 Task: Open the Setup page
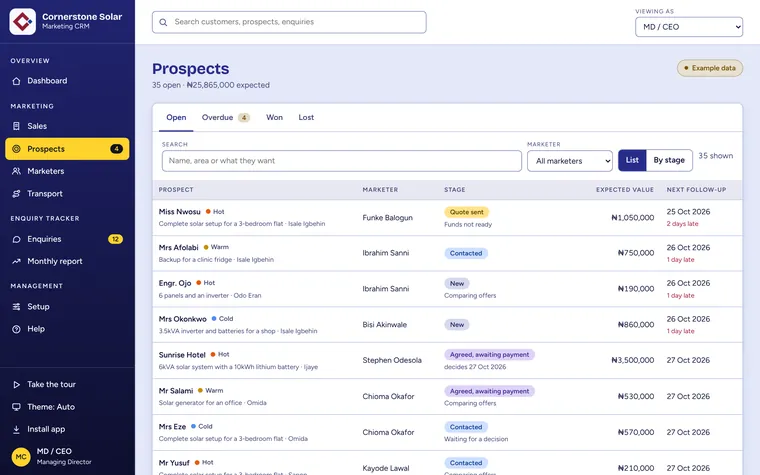click(67, 307)
